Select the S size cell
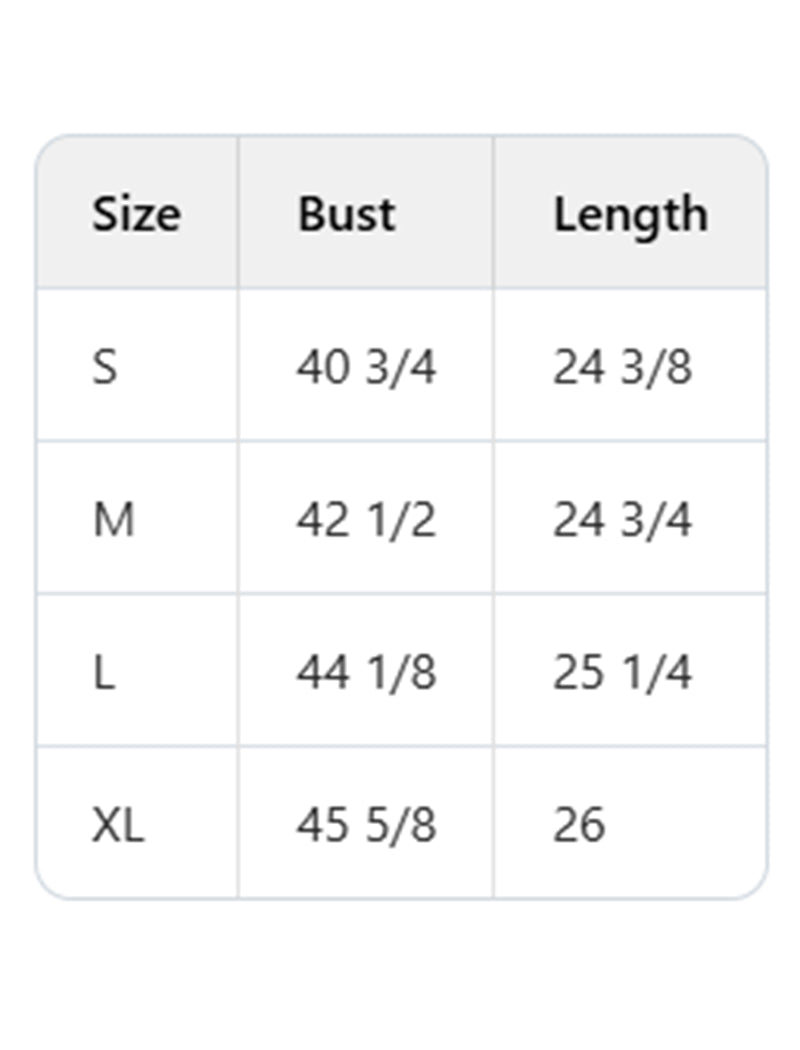This screenshot has height=1050, width=800. click(105, 368)
